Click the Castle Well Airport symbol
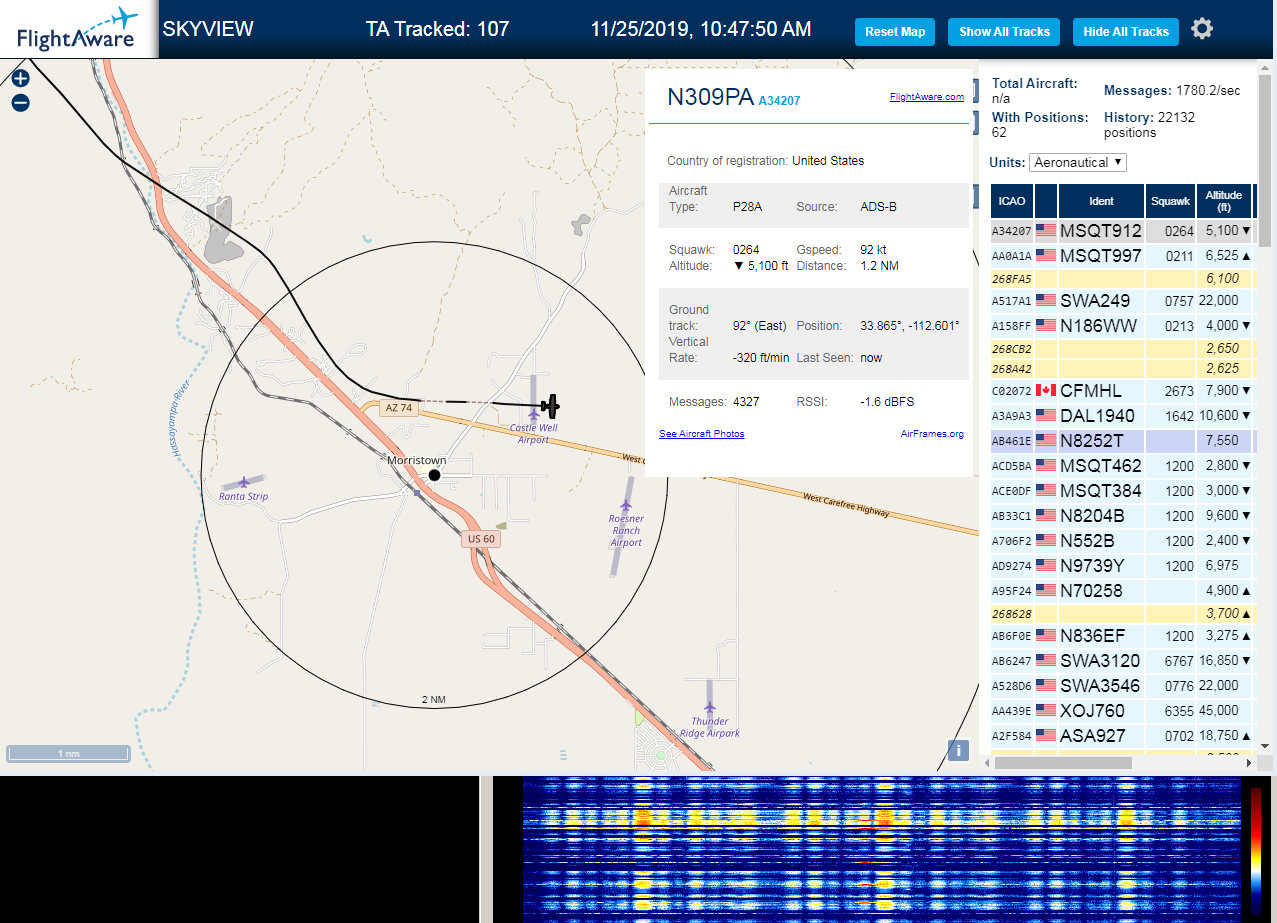Image resolution: width=1277 pixels, height=923 pixels. (x=534, y=414)
